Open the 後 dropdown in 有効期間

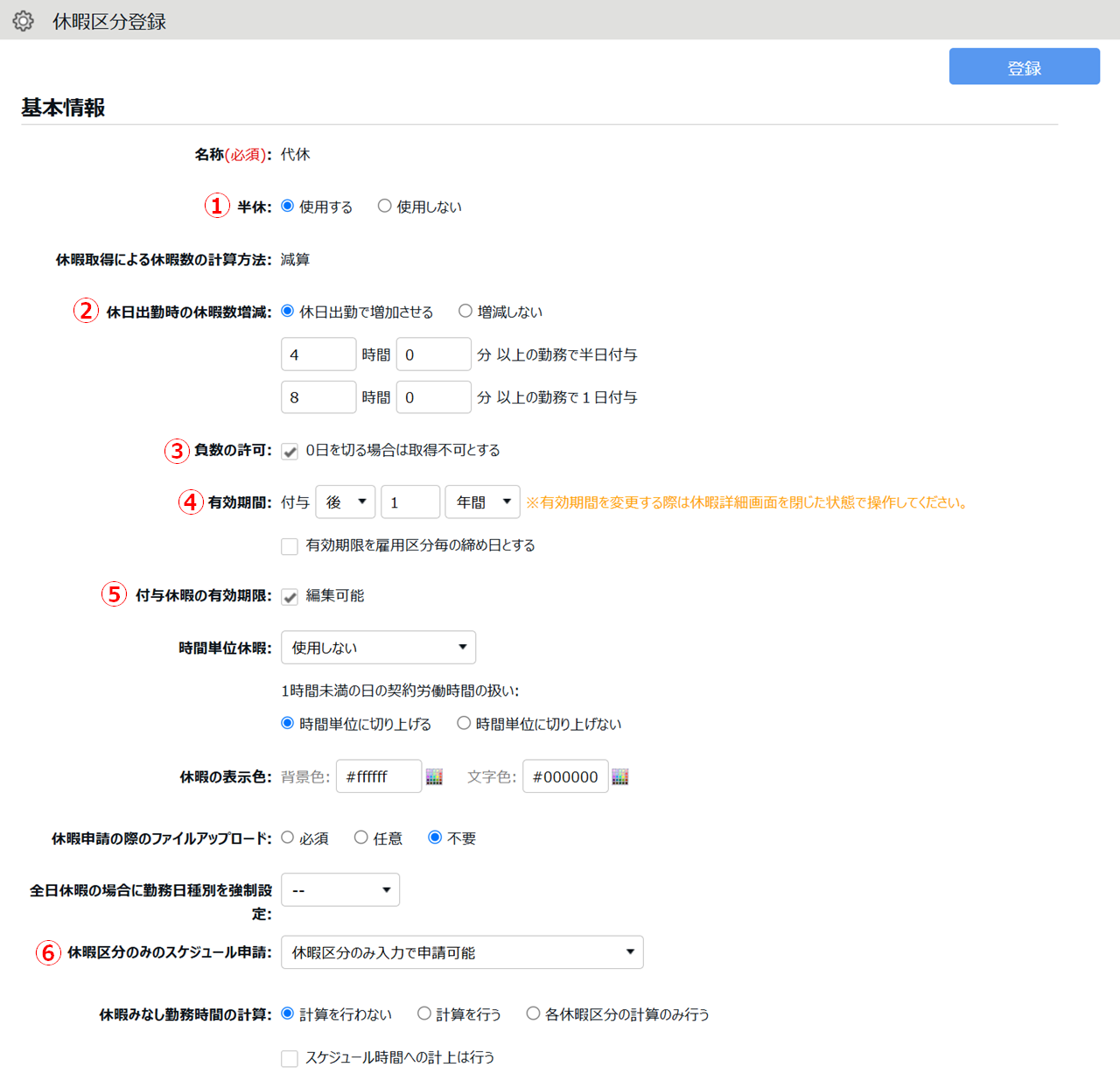346,502
